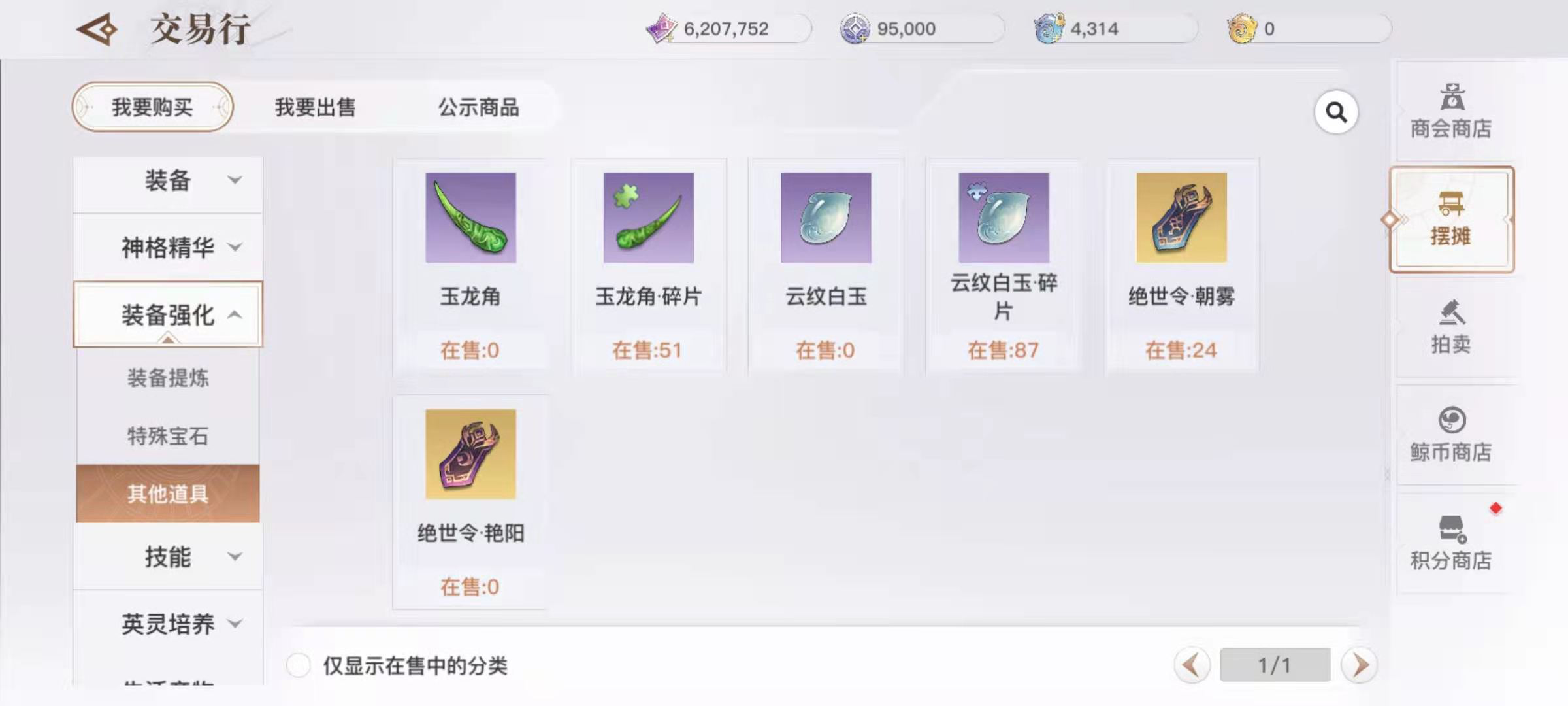Switch to 我要出售 tab

click(x=315, y=107)
